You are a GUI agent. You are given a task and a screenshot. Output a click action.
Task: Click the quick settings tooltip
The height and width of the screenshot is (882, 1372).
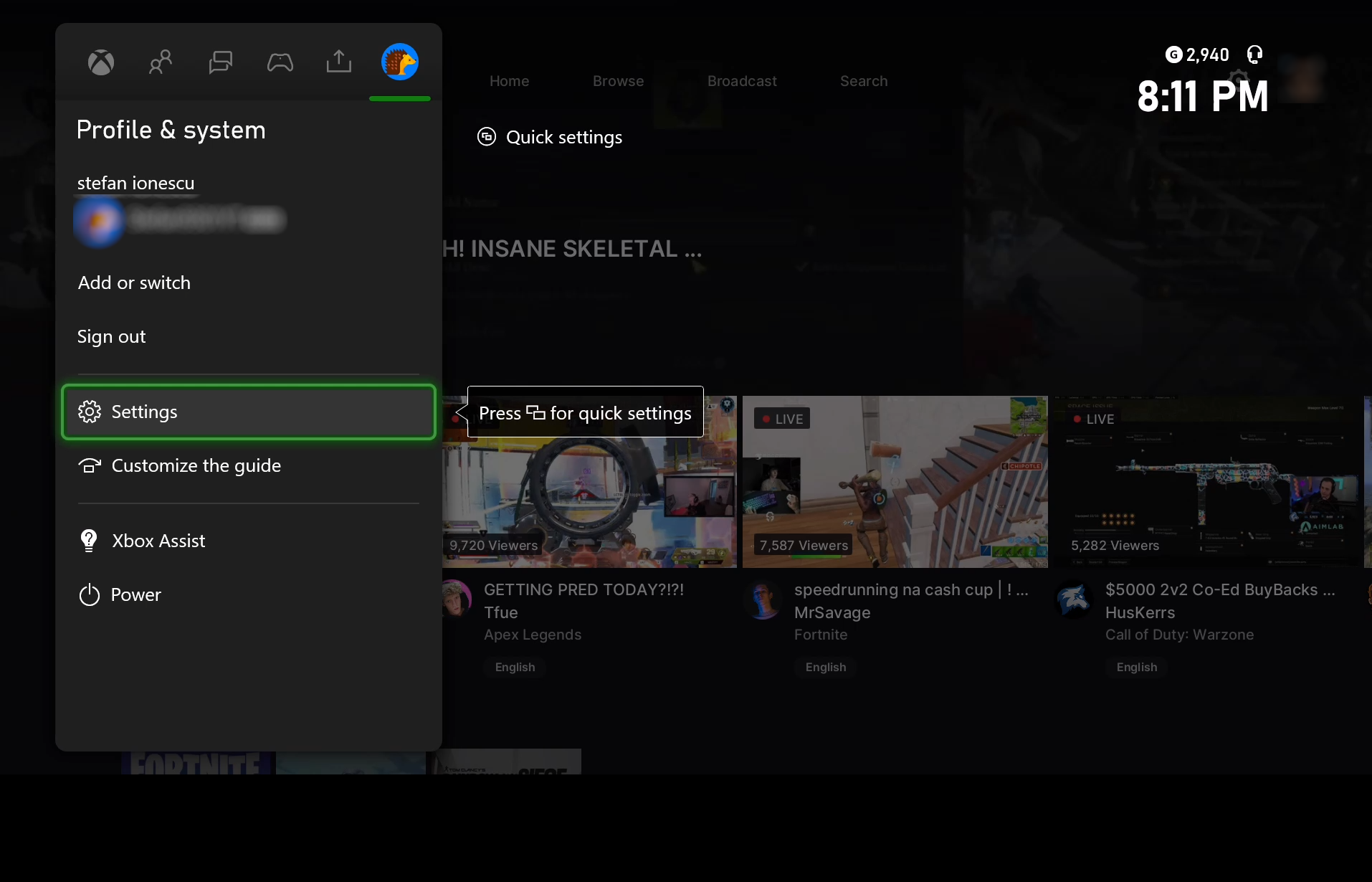(585, 412)
